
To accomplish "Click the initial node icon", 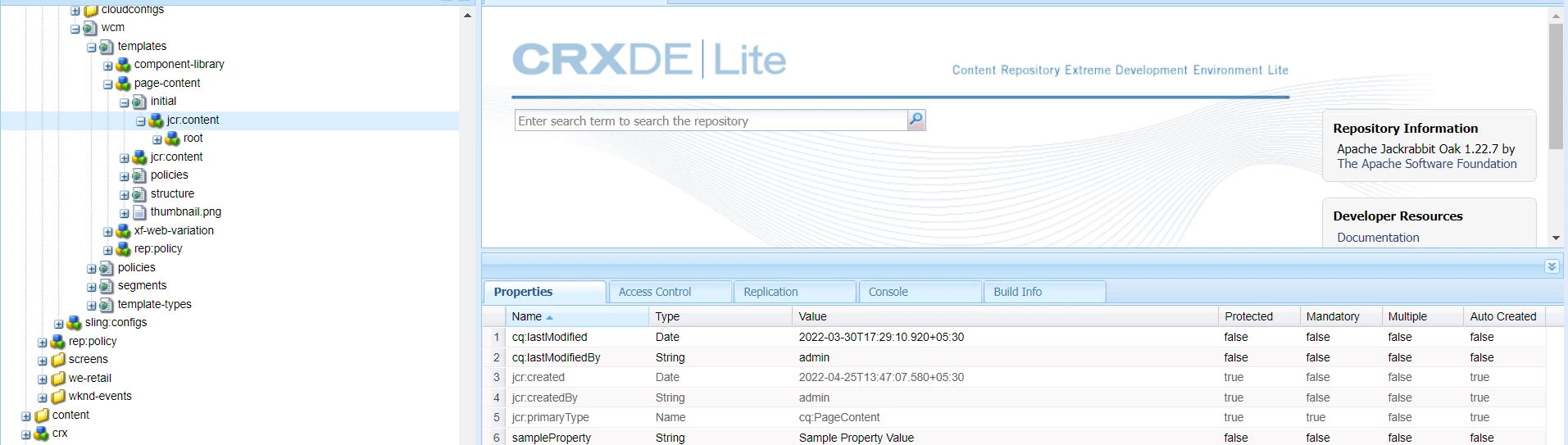I will tap(139, 102).
